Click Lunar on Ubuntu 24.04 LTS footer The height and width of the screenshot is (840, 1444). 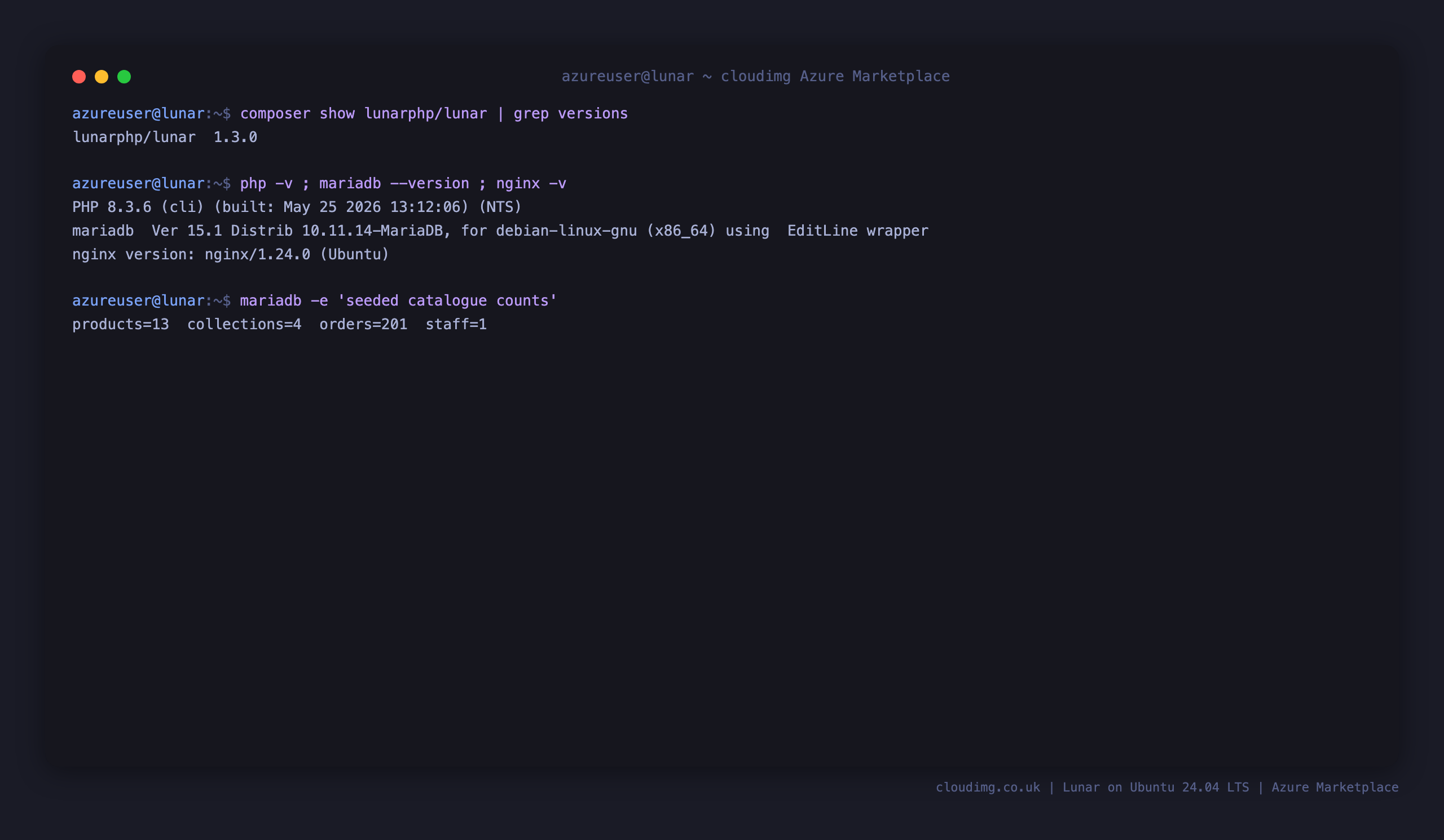[x=1155, y=788]
